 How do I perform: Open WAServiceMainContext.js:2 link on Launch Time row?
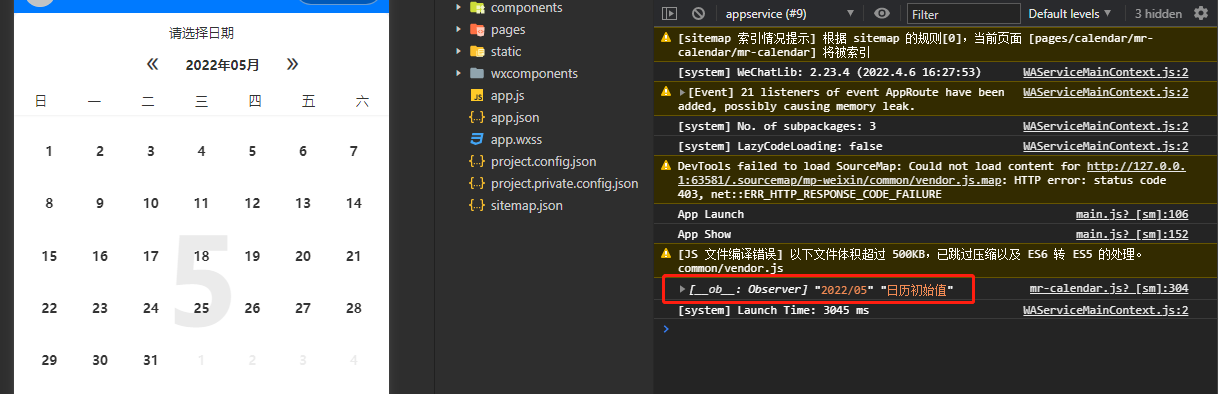click(x=1106, y=310)
